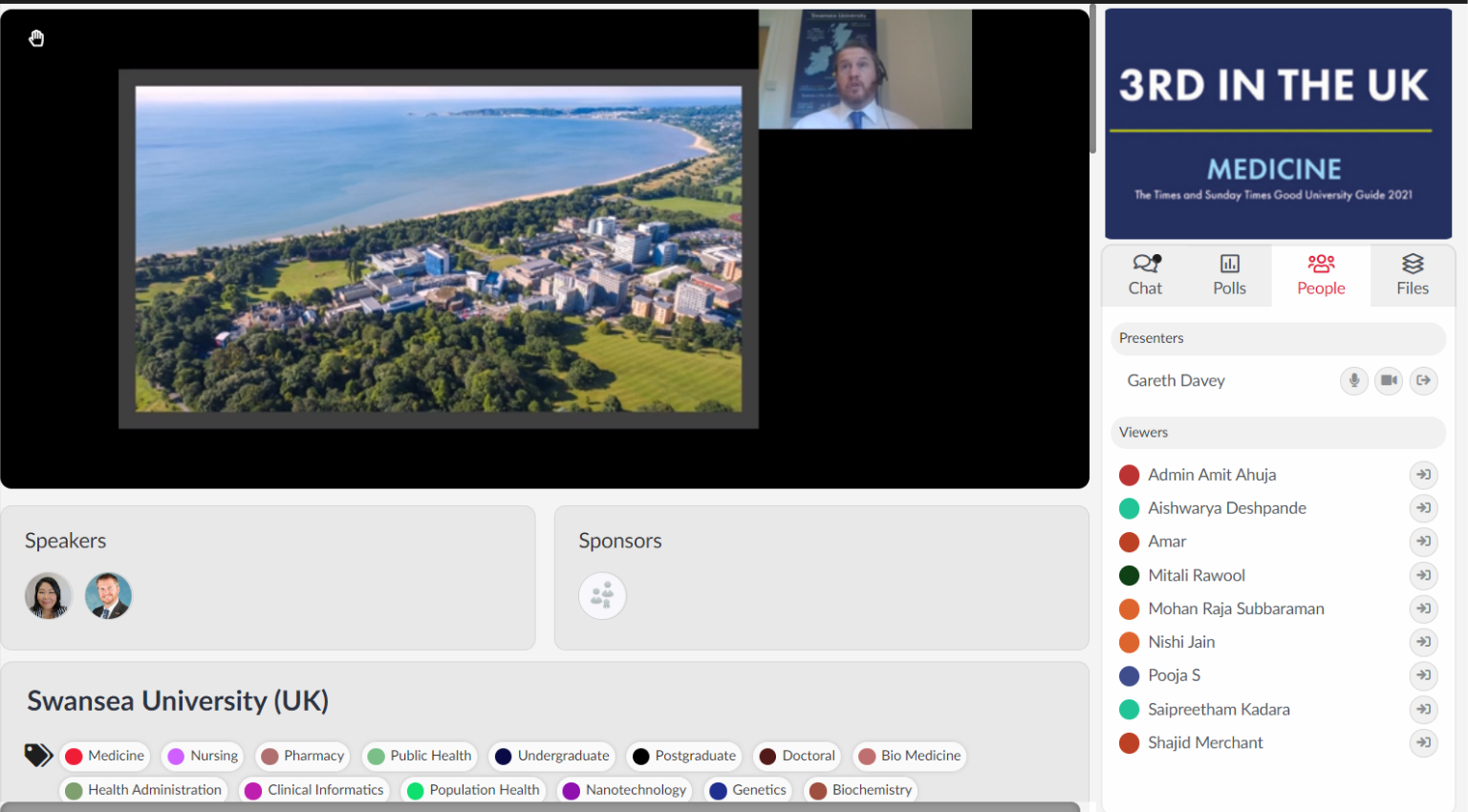Click the arrow icon beside Shajid Merchant

tap(1424, 742)
